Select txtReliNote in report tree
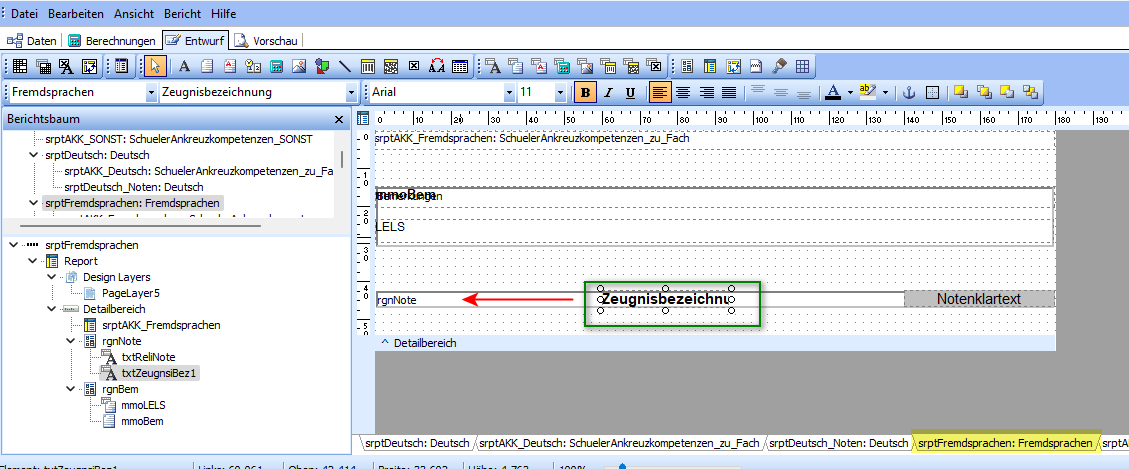Screen dimensions: 1129x469 [x=148, y=357]
